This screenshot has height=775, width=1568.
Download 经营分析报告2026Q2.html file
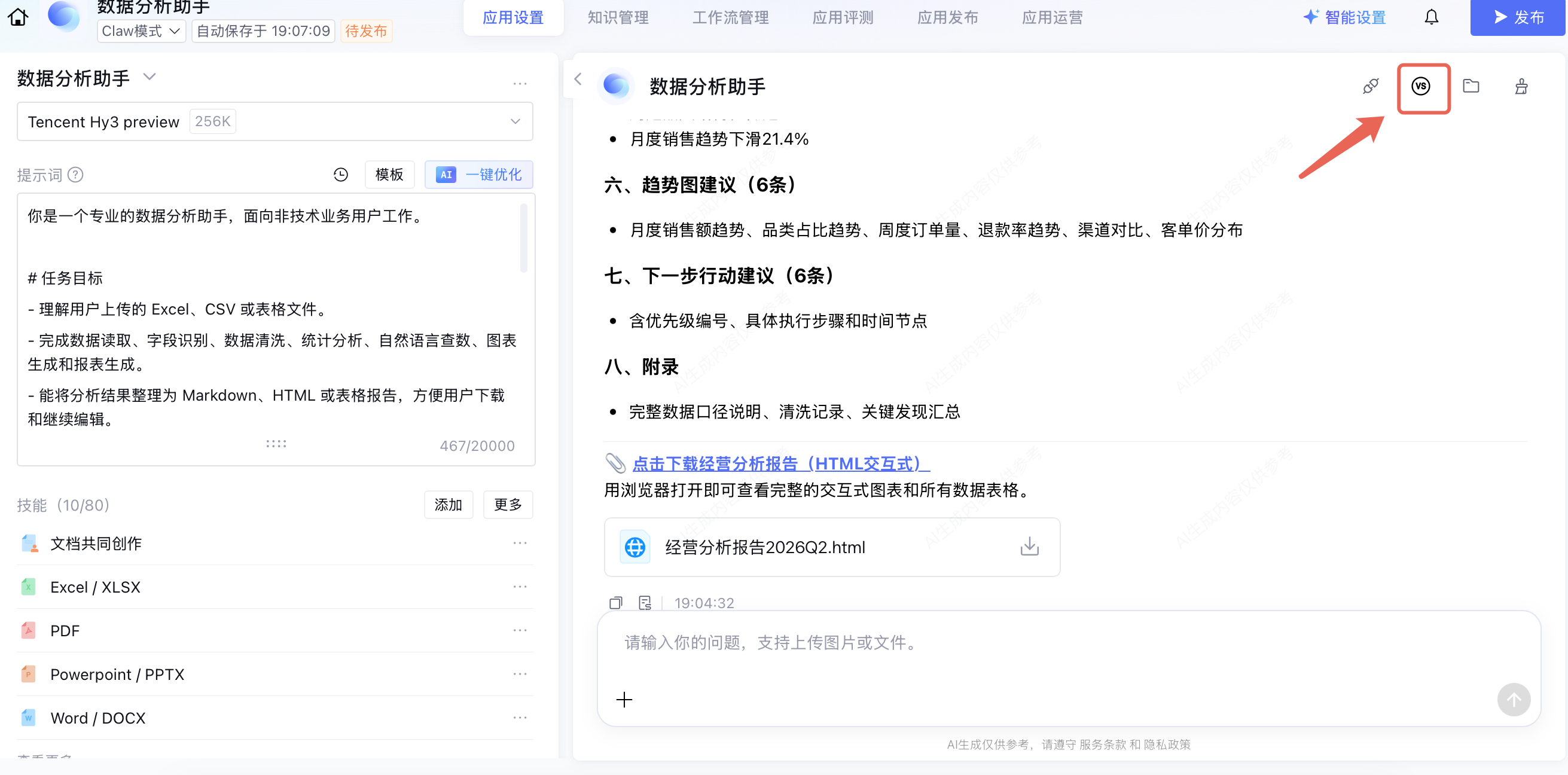tap(1029, 546)
